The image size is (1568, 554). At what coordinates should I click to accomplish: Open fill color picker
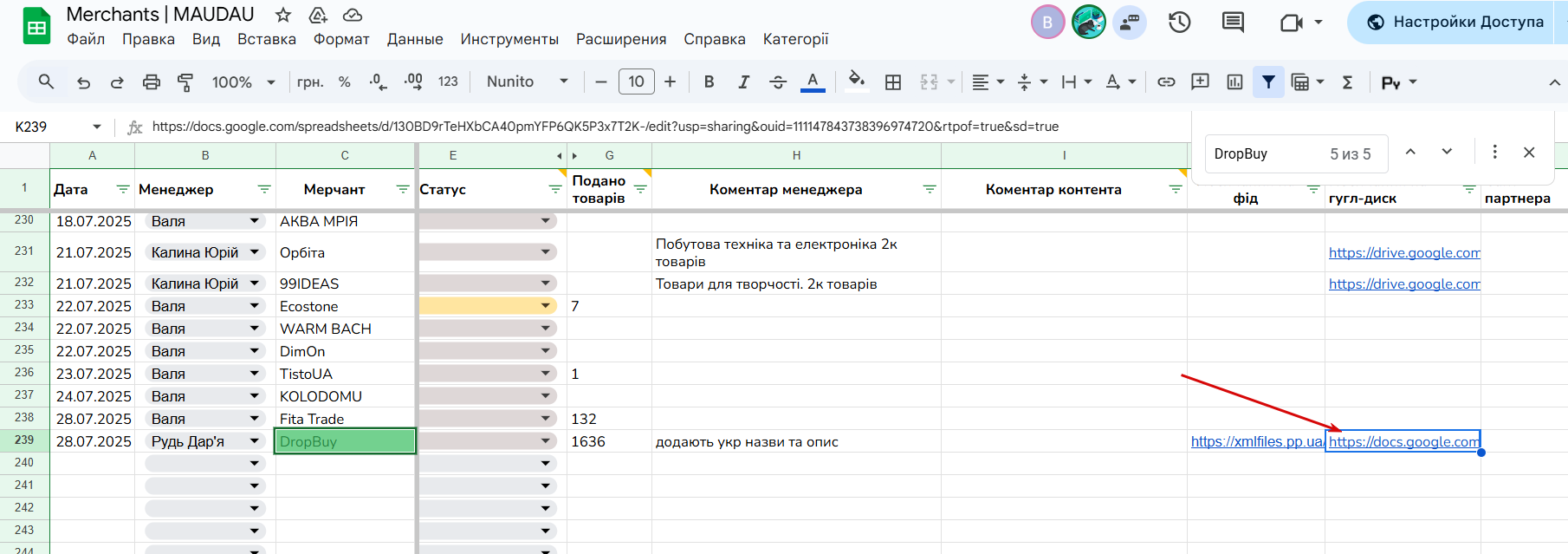(856, 80)
